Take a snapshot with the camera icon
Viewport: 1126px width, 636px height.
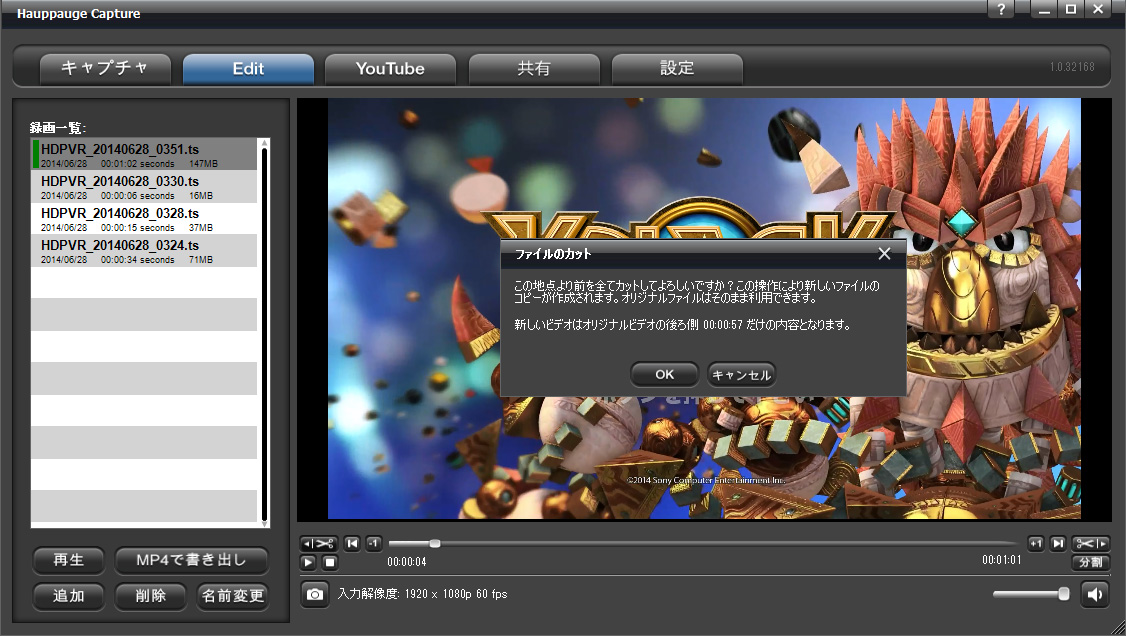point(315,594)
